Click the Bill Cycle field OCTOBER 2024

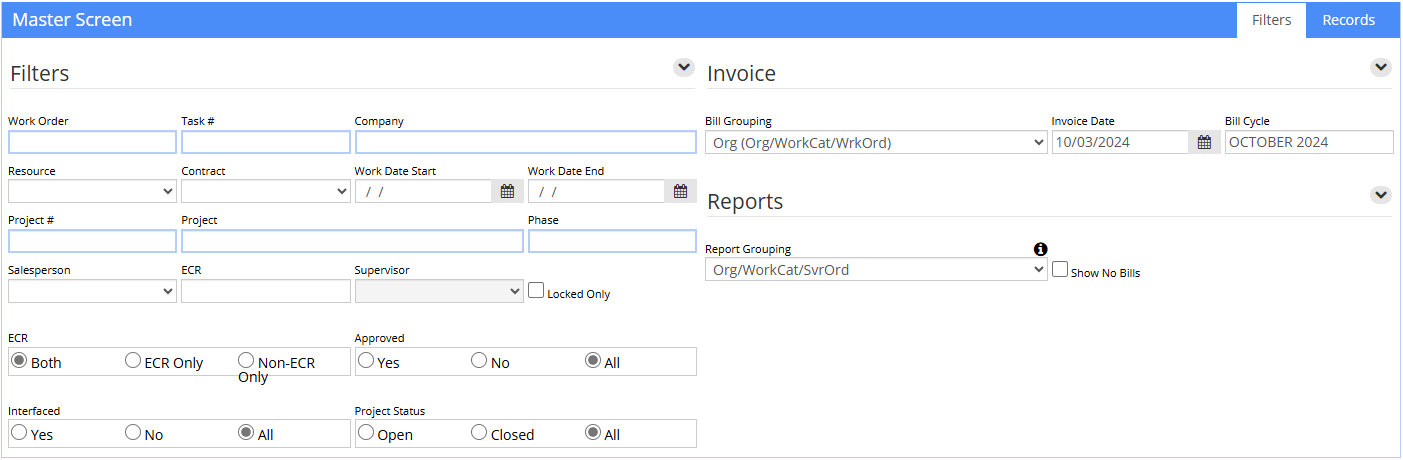(x=1309, y=142)
